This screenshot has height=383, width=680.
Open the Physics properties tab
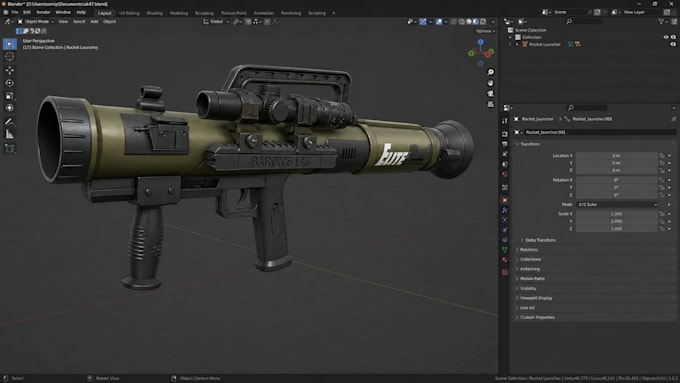click(505, 230)
